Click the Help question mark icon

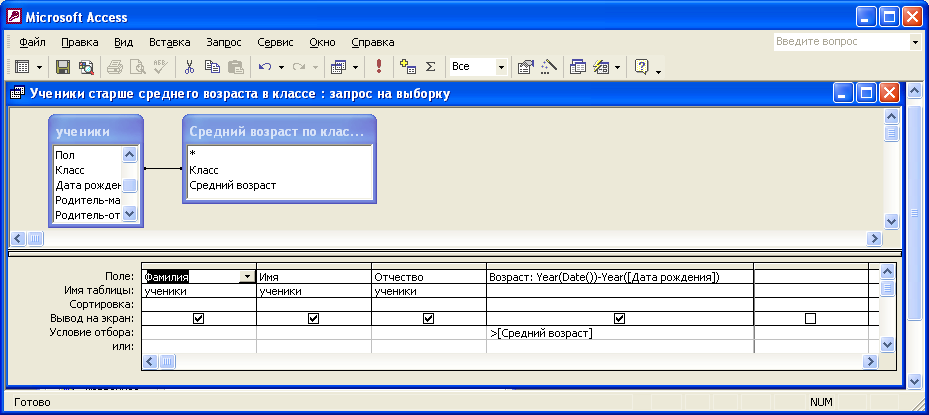[x=641, y=67]
